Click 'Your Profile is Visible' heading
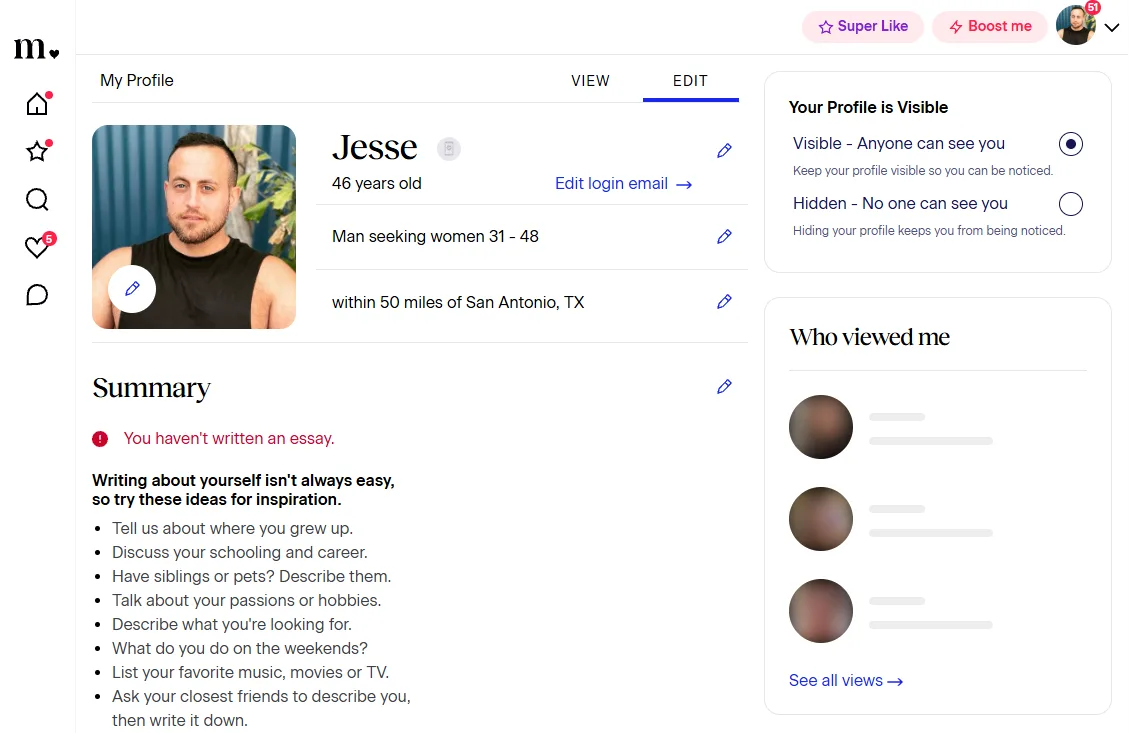 tap(868, 107)
